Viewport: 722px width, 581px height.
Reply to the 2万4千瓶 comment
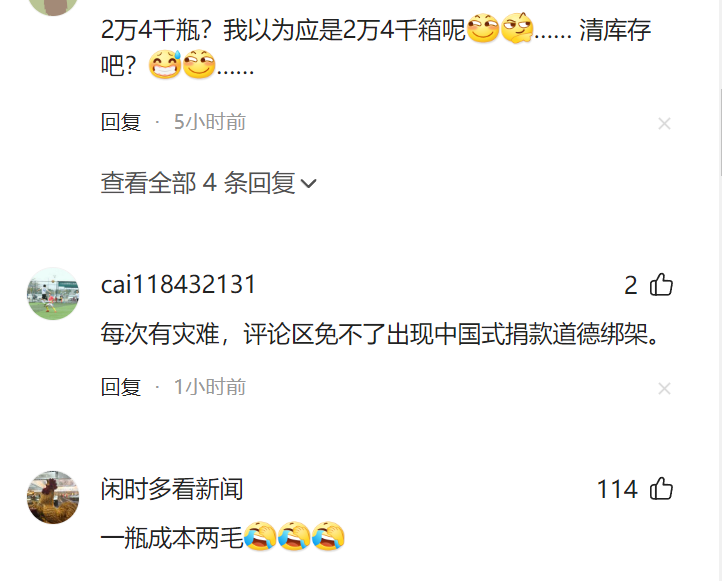click(x=121, y=122)
